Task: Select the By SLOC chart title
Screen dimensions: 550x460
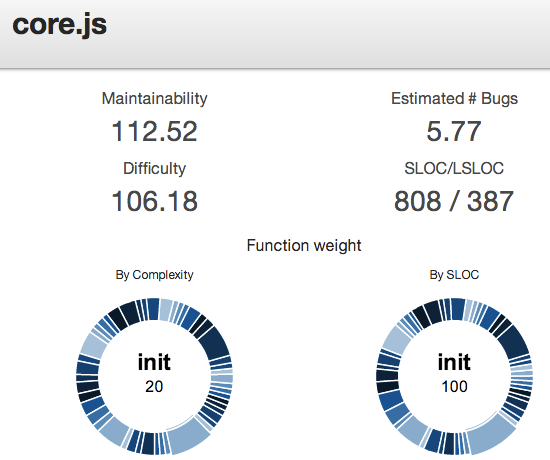Action: [x=454, y=274]
